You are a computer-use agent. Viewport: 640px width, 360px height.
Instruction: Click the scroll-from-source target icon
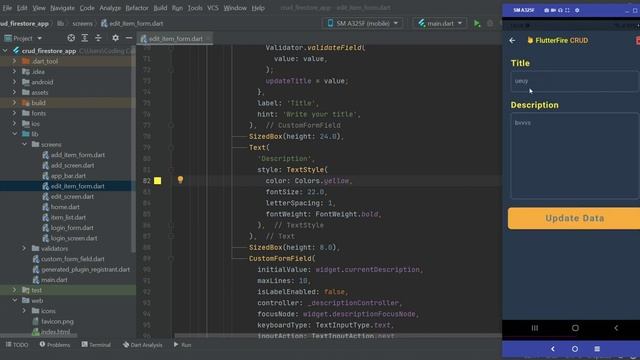(x=71, y=38)
